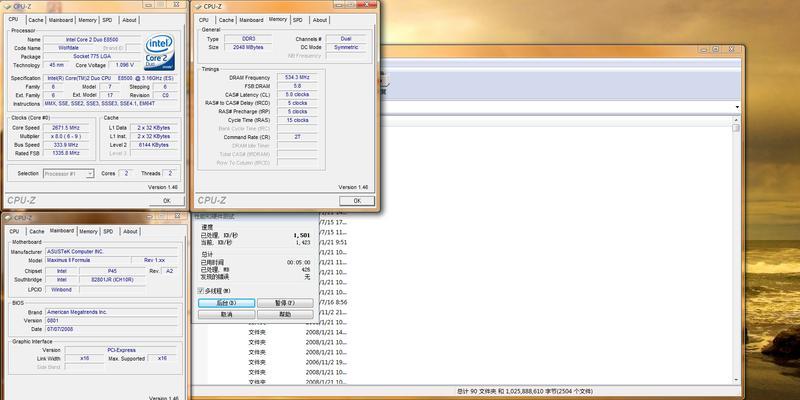The image size is (800, 400).
Task: Select the active Memory tab in the Memory CPU-Z window
Action: pyautogui.click(x=278, y=19)
